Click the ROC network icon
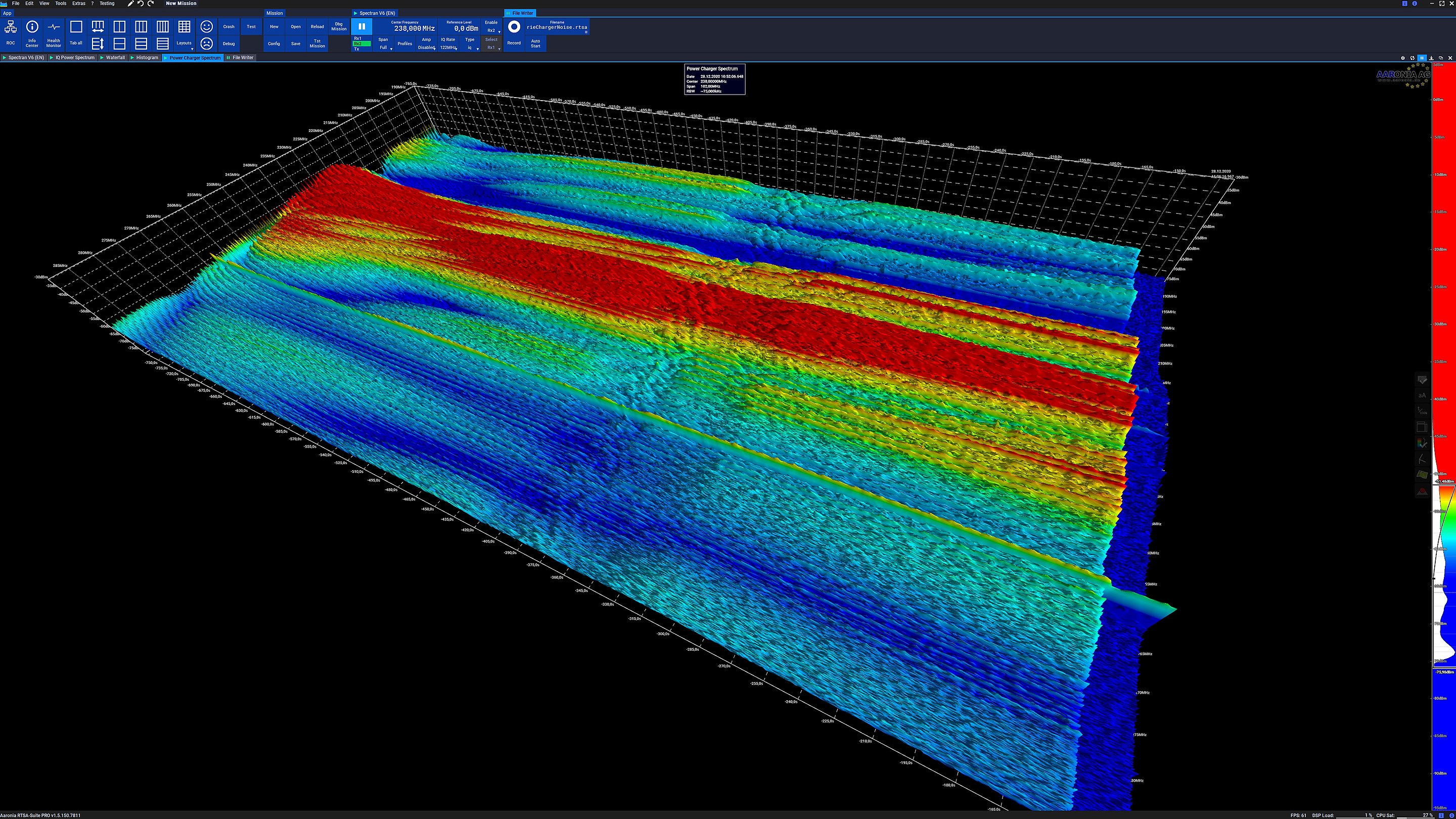The width and height of the screenshot is (1456, 819). click(x=11, y=27)
